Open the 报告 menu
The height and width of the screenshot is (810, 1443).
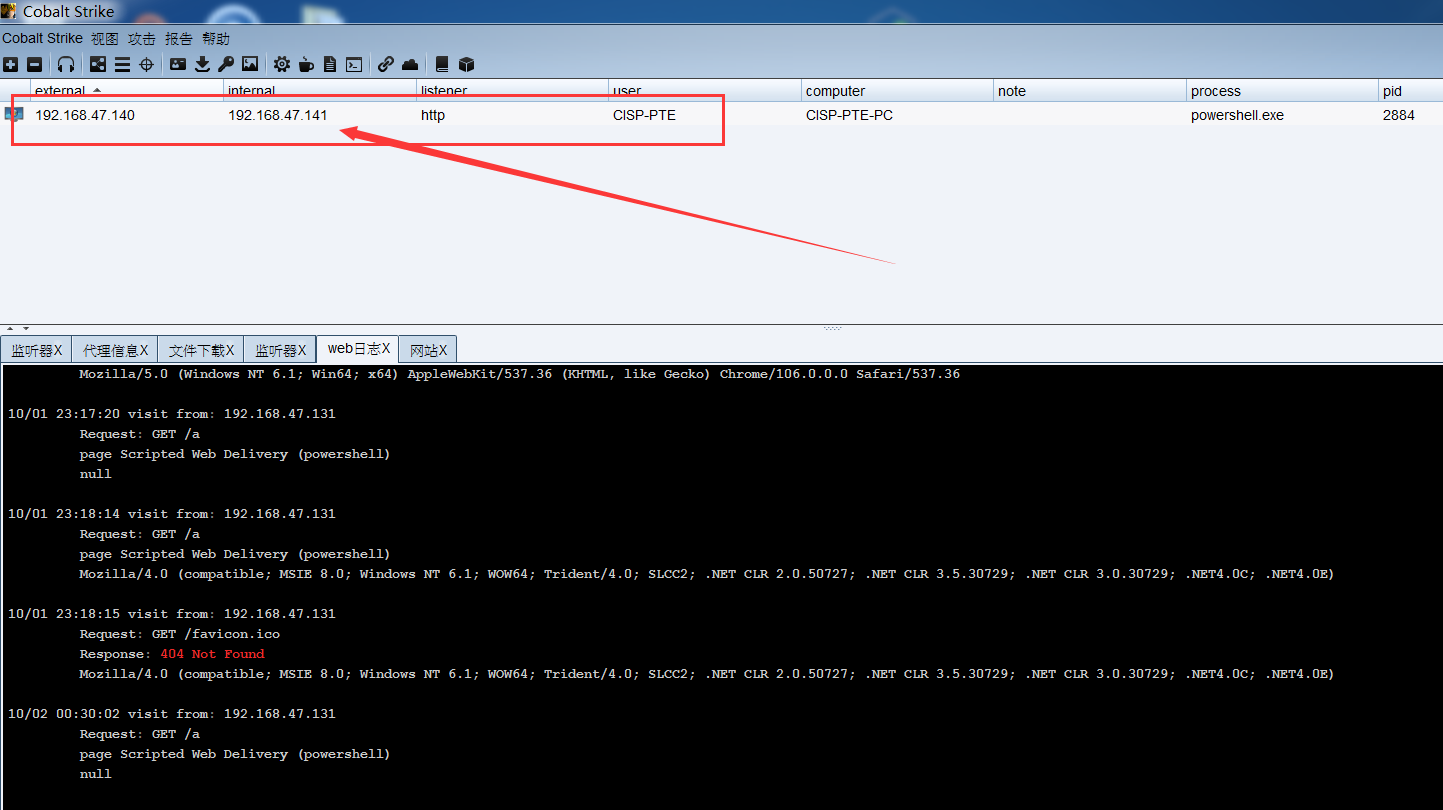(x=178, y=39)
